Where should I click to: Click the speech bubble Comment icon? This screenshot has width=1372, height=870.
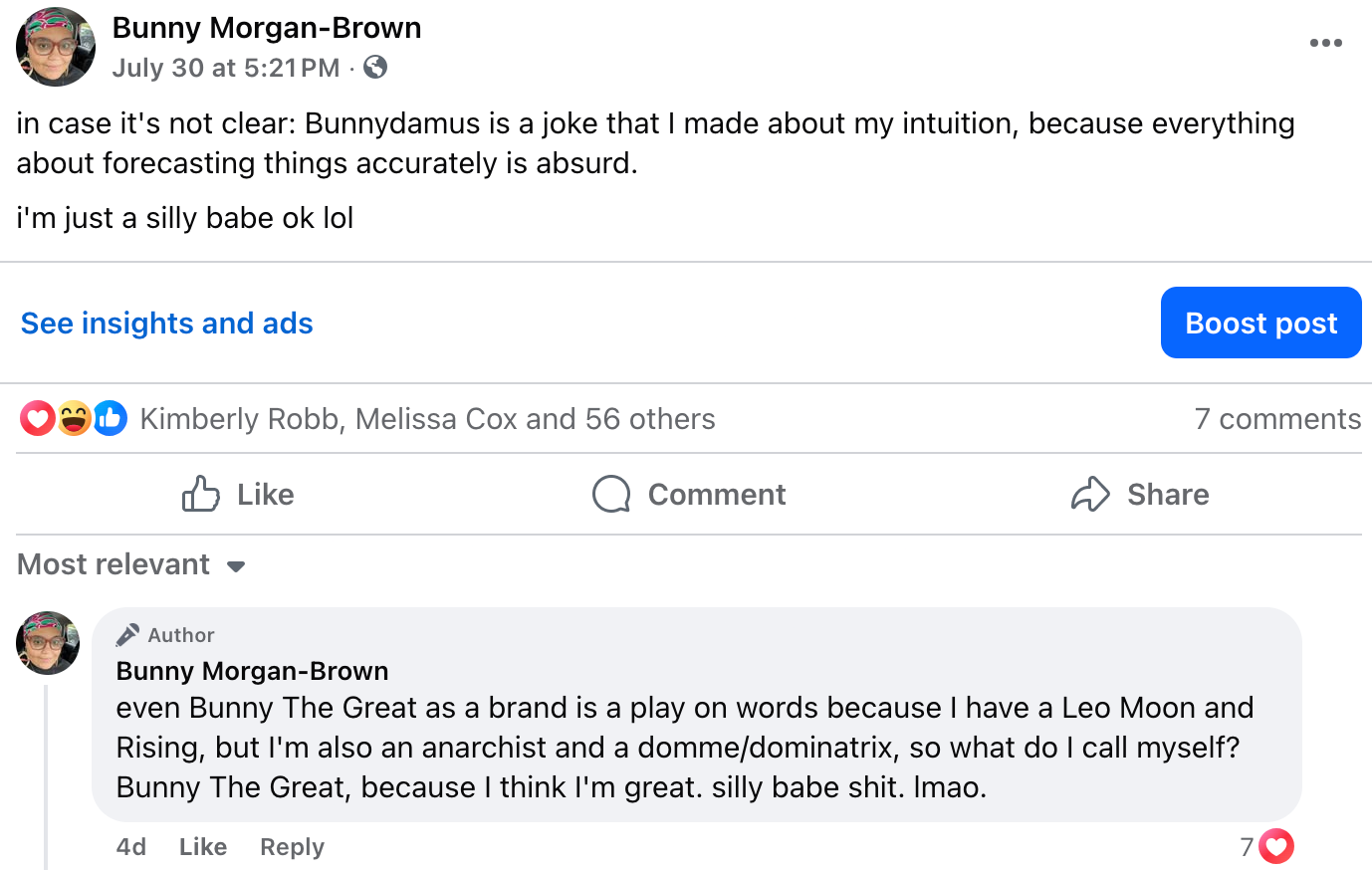point(611,494)
